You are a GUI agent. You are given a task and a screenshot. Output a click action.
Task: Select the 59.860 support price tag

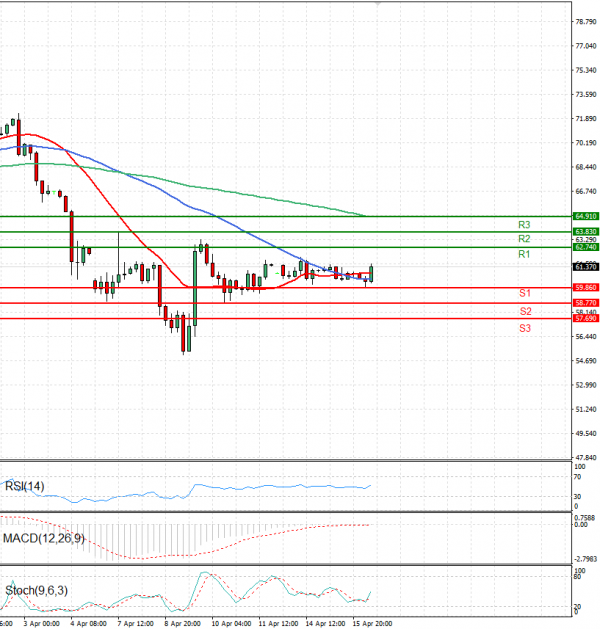[x=586, y=288]
